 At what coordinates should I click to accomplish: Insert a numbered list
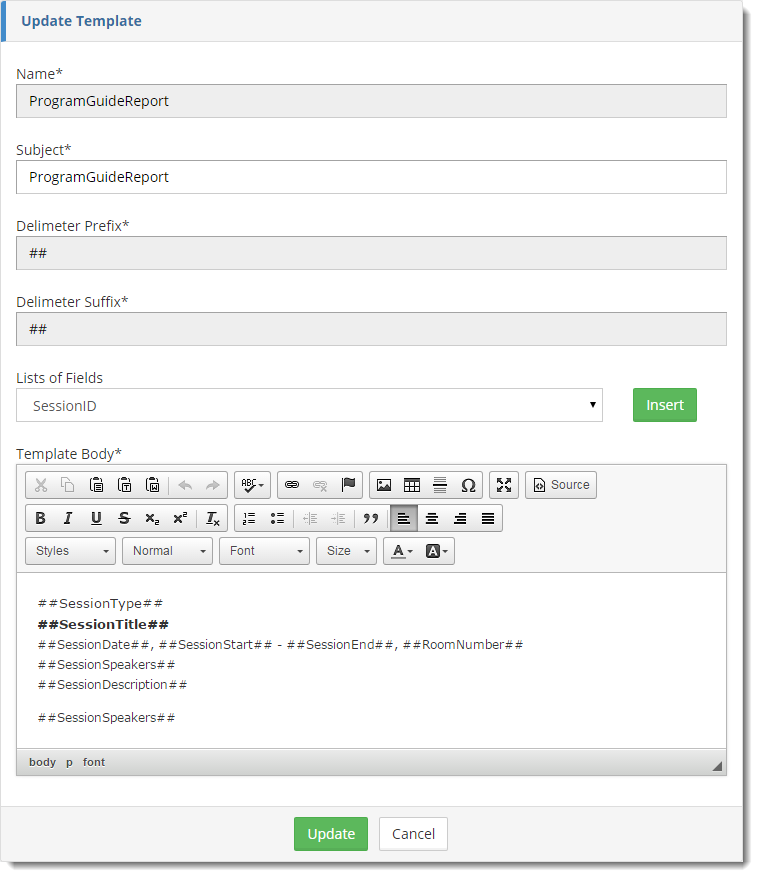249,518
